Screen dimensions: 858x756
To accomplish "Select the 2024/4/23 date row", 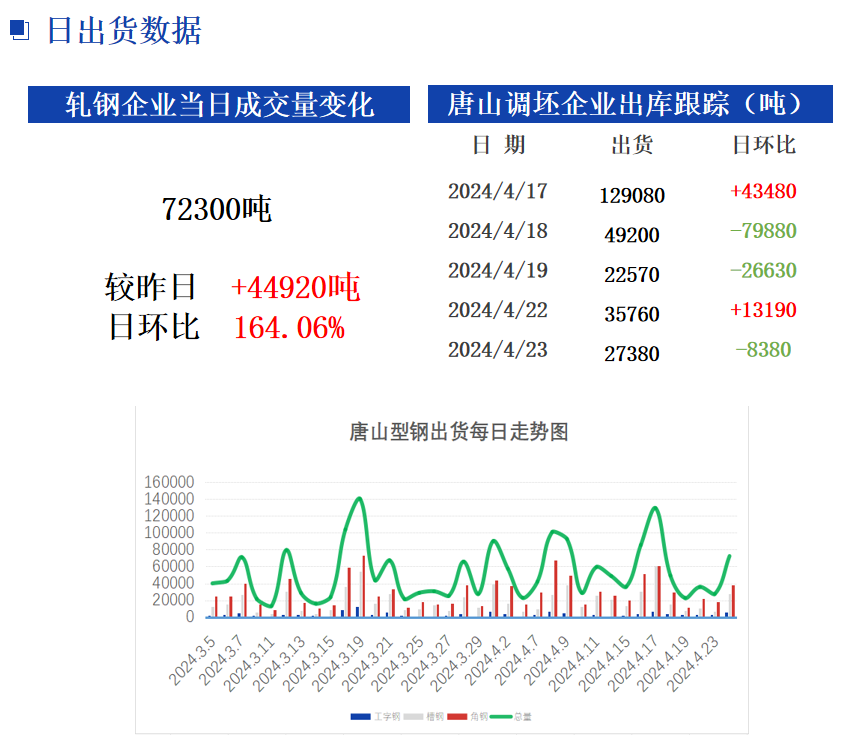I will (498, 350).
